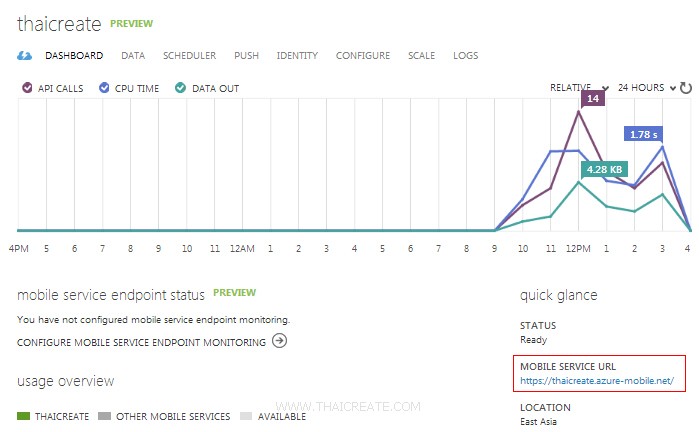The width and height of the screenshot is (699, 432).
Task: Select the IDENTITY tab
Action: 297,56
